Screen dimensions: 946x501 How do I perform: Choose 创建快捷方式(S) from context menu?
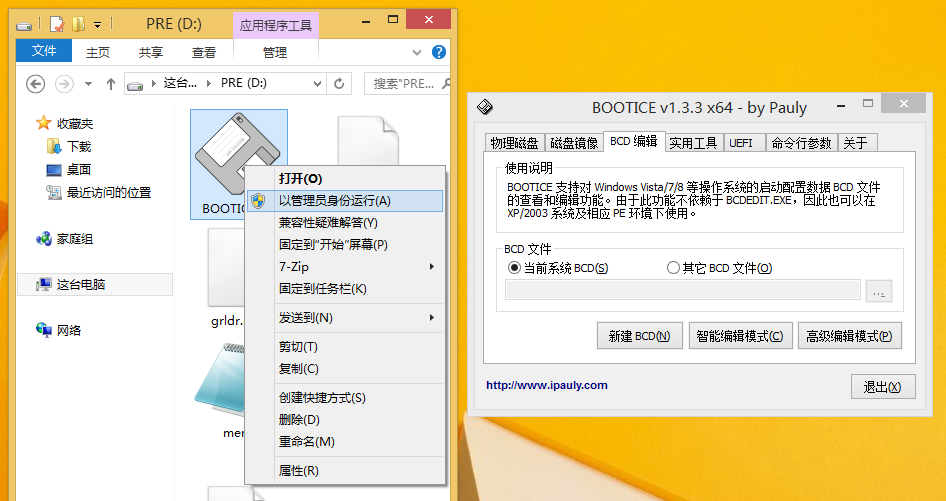pos(345,398)
